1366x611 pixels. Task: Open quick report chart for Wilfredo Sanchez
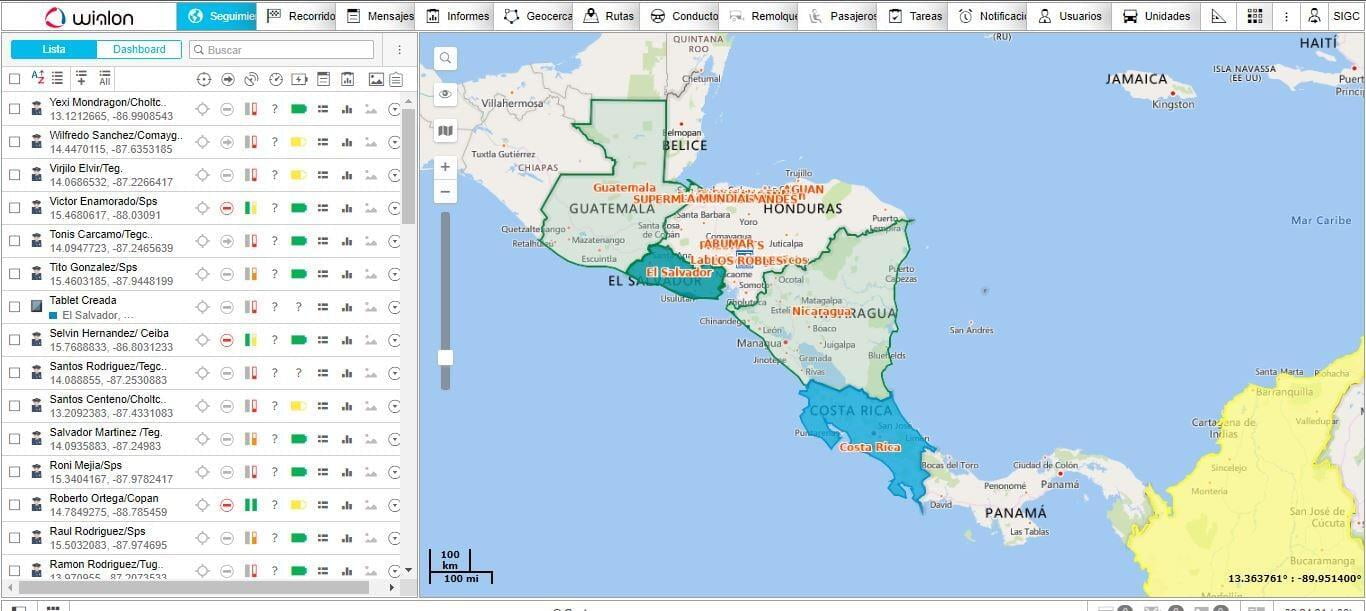click(x=347, y=142)
